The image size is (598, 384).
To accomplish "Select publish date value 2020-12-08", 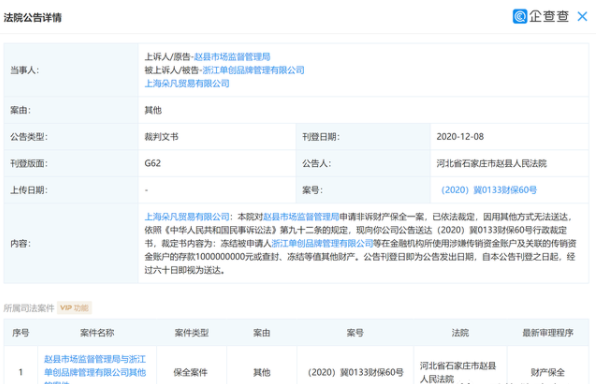I will point(460,137).
